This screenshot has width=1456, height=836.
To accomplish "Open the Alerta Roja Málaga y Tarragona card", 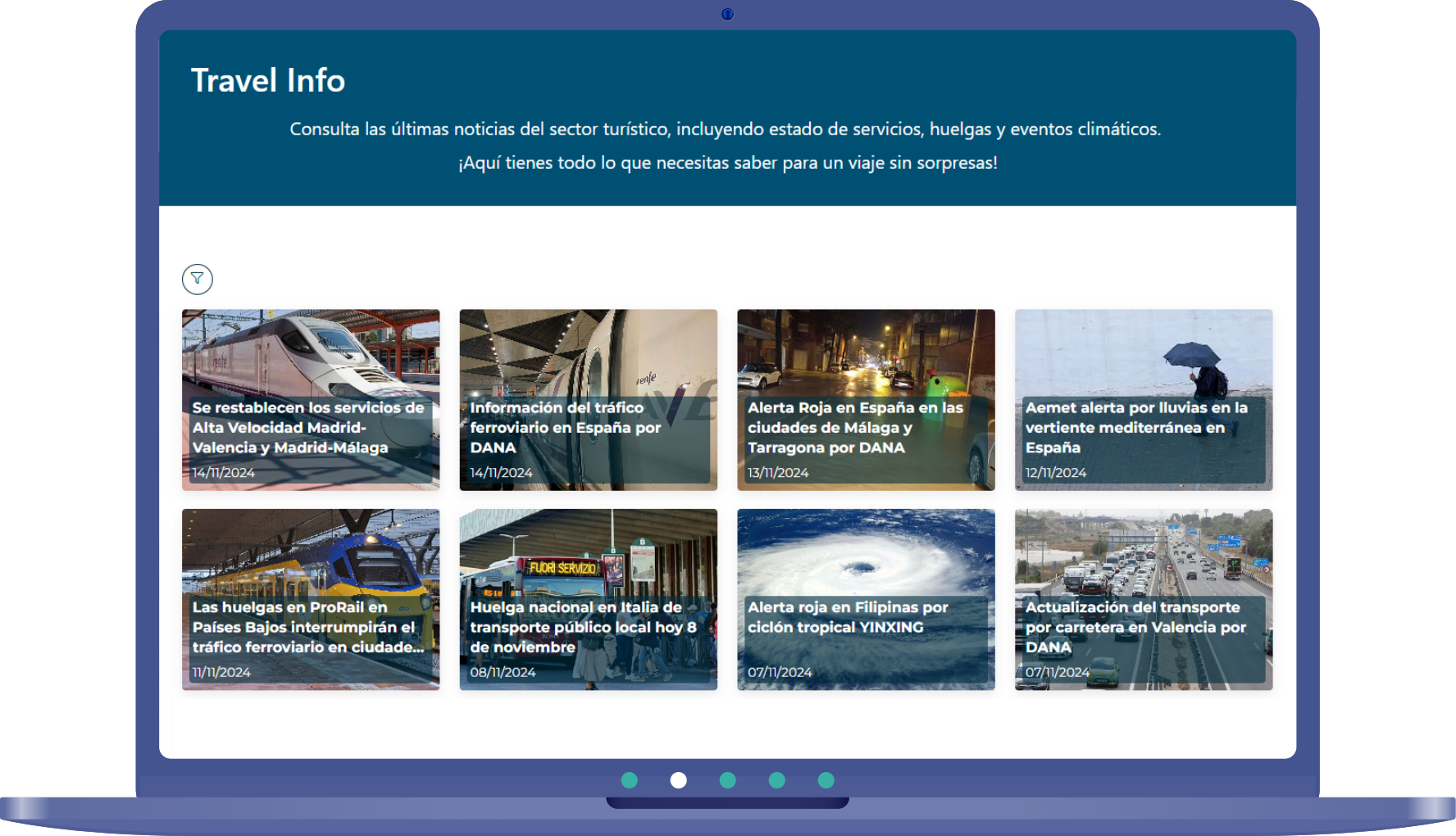I will click(x=866, y=399).
